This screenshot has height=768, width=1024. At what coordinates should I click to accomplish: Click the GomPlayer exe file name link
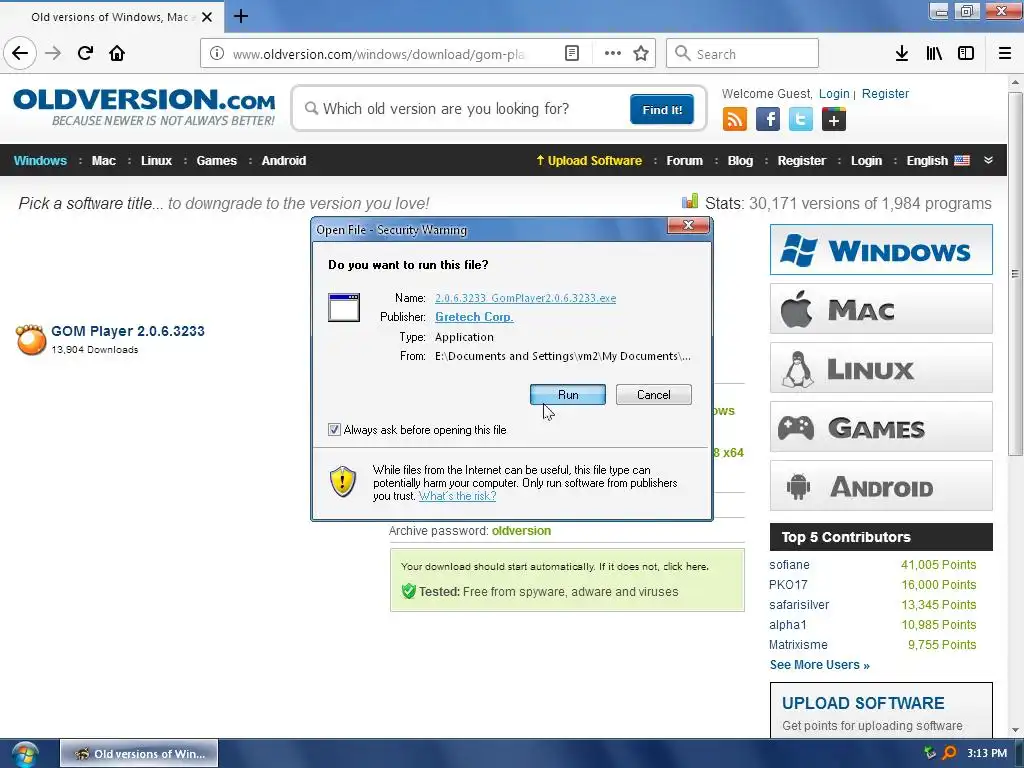526,298
